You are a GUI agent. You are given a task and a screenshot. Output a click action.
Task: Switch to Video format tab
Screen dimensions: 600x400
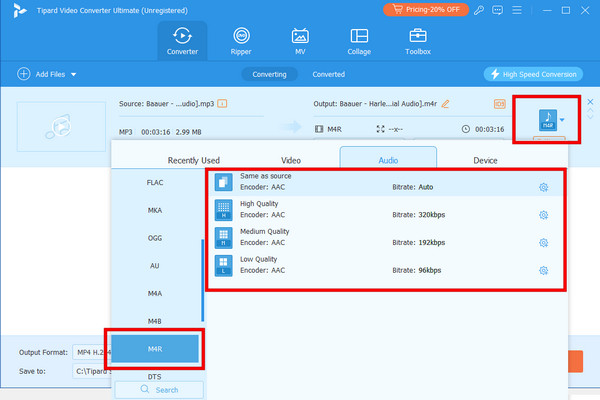291,160
